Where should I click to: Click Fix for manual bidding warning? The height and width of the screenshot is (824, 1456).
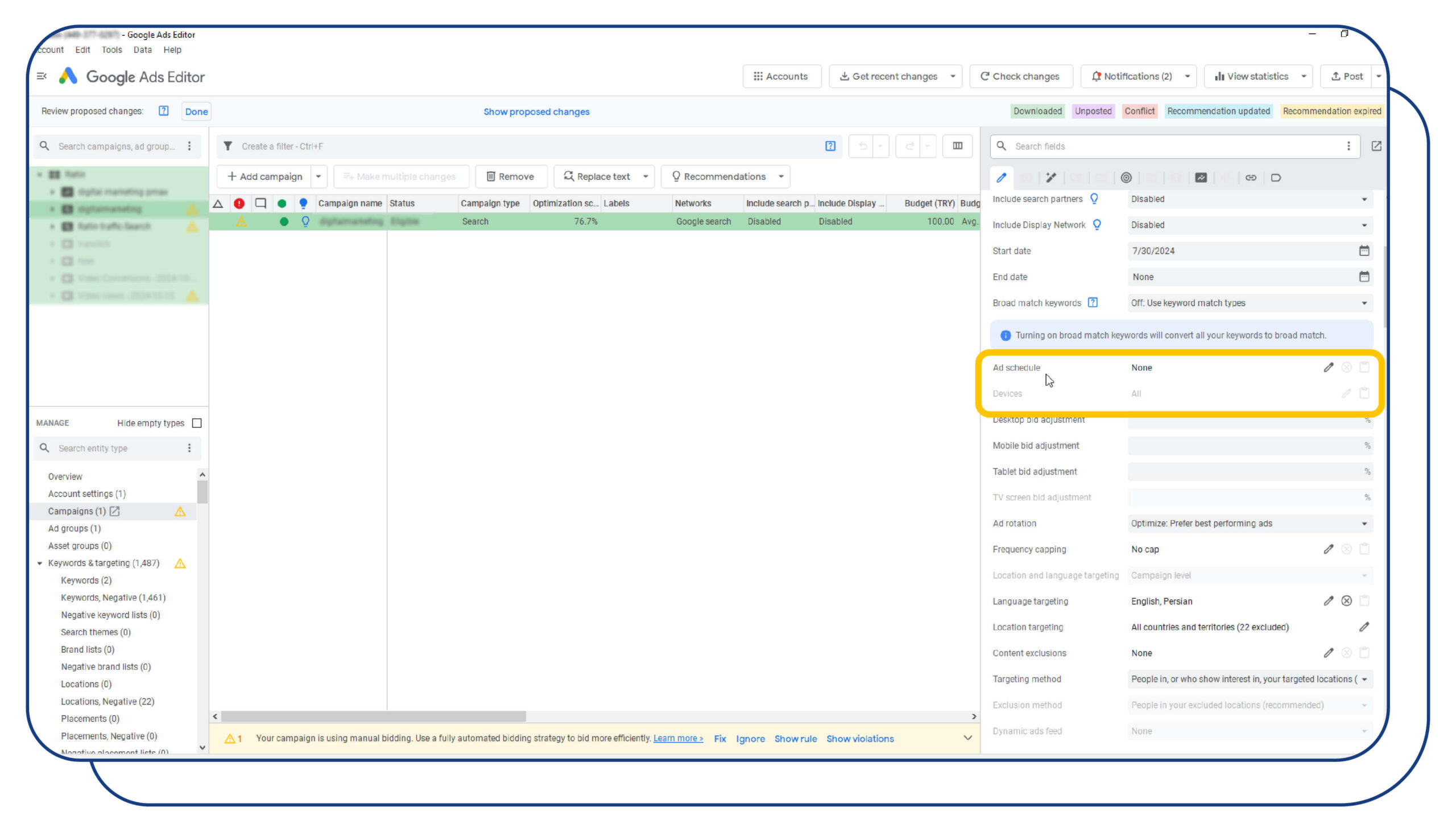[720, 739]
